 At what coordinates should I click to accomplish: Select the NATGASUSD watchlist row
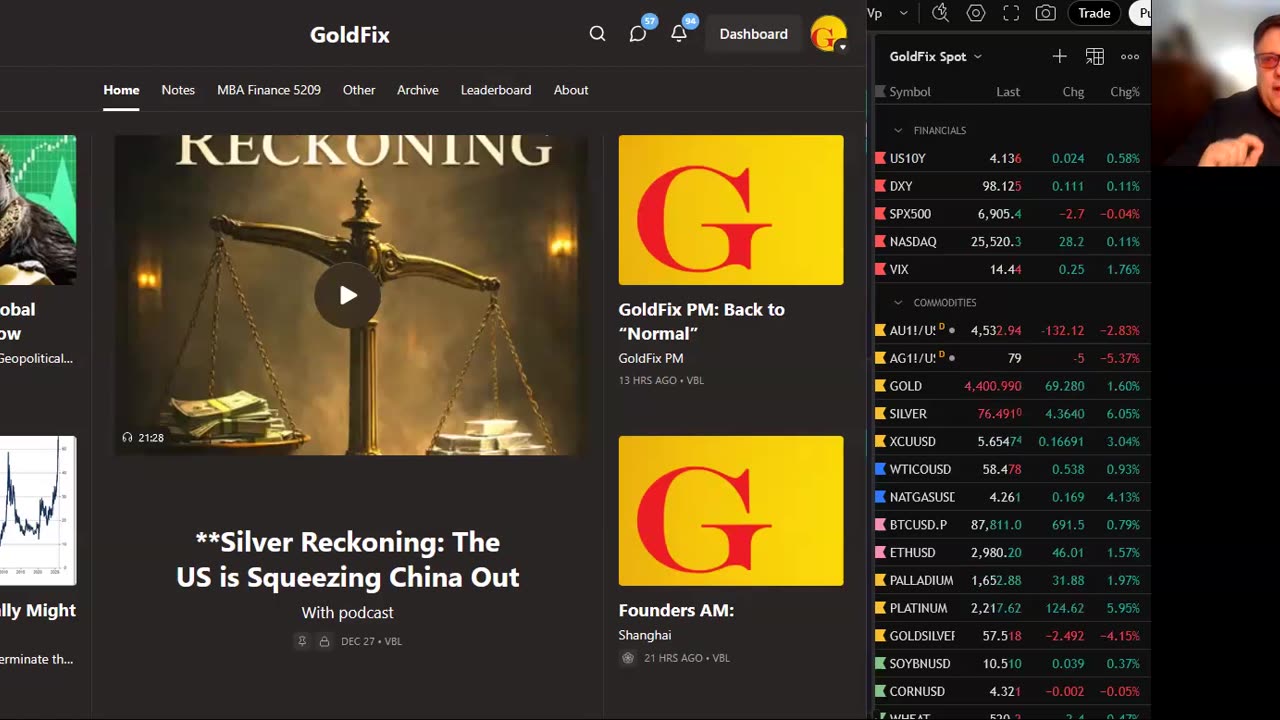(1012, 497)
